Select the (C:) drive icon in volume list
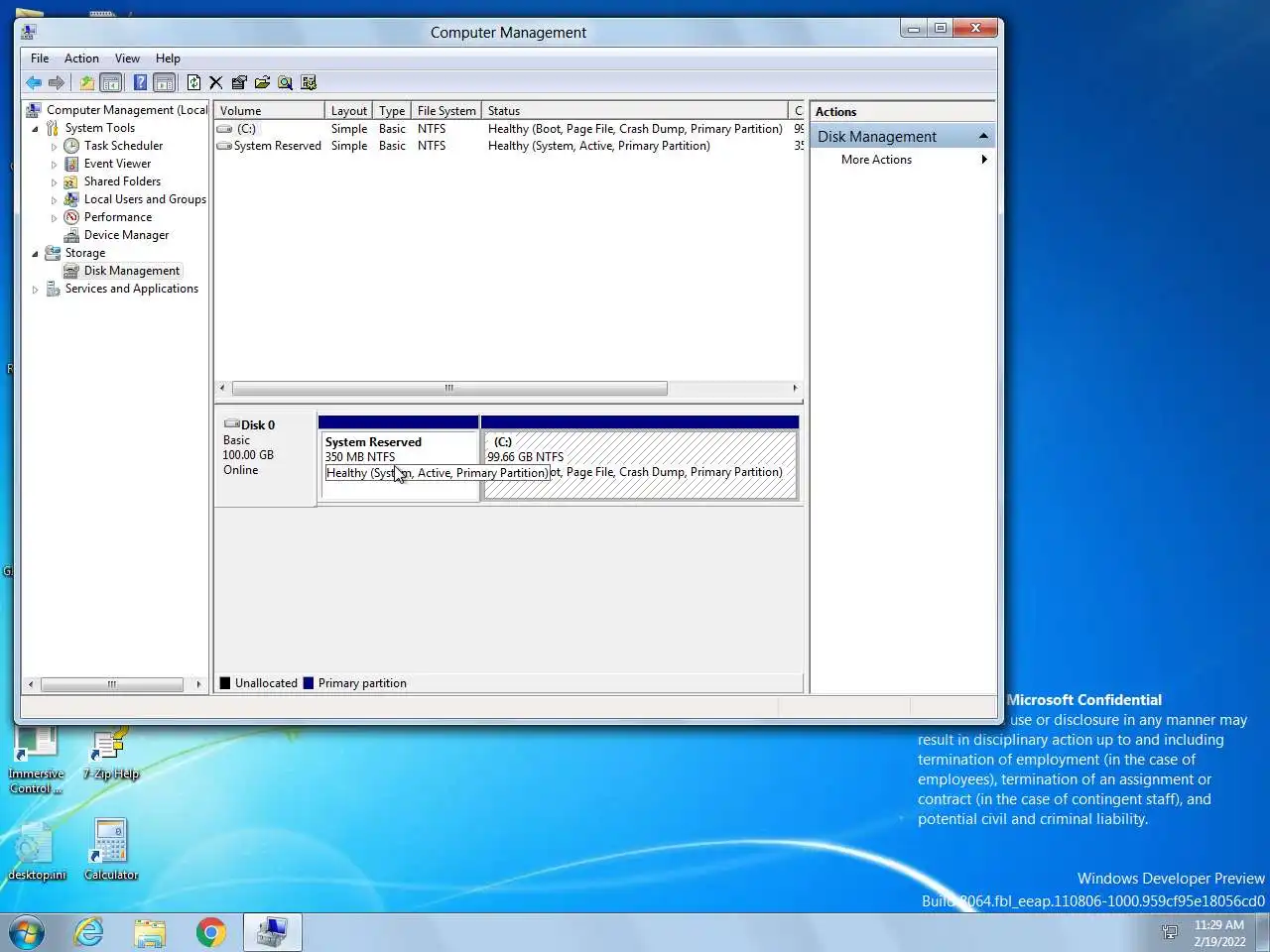Image resolution: width=1270 pixels, height=952 pixels. click(x=224, y=129)
